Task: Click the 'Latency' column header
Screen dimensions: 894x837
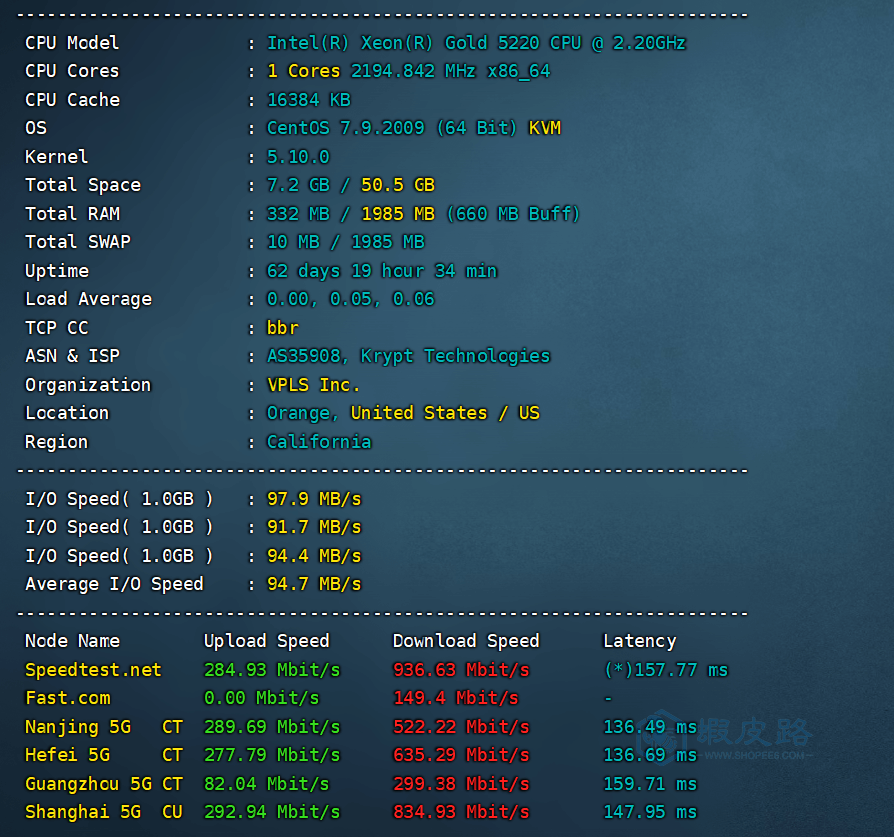Action: 640,641
